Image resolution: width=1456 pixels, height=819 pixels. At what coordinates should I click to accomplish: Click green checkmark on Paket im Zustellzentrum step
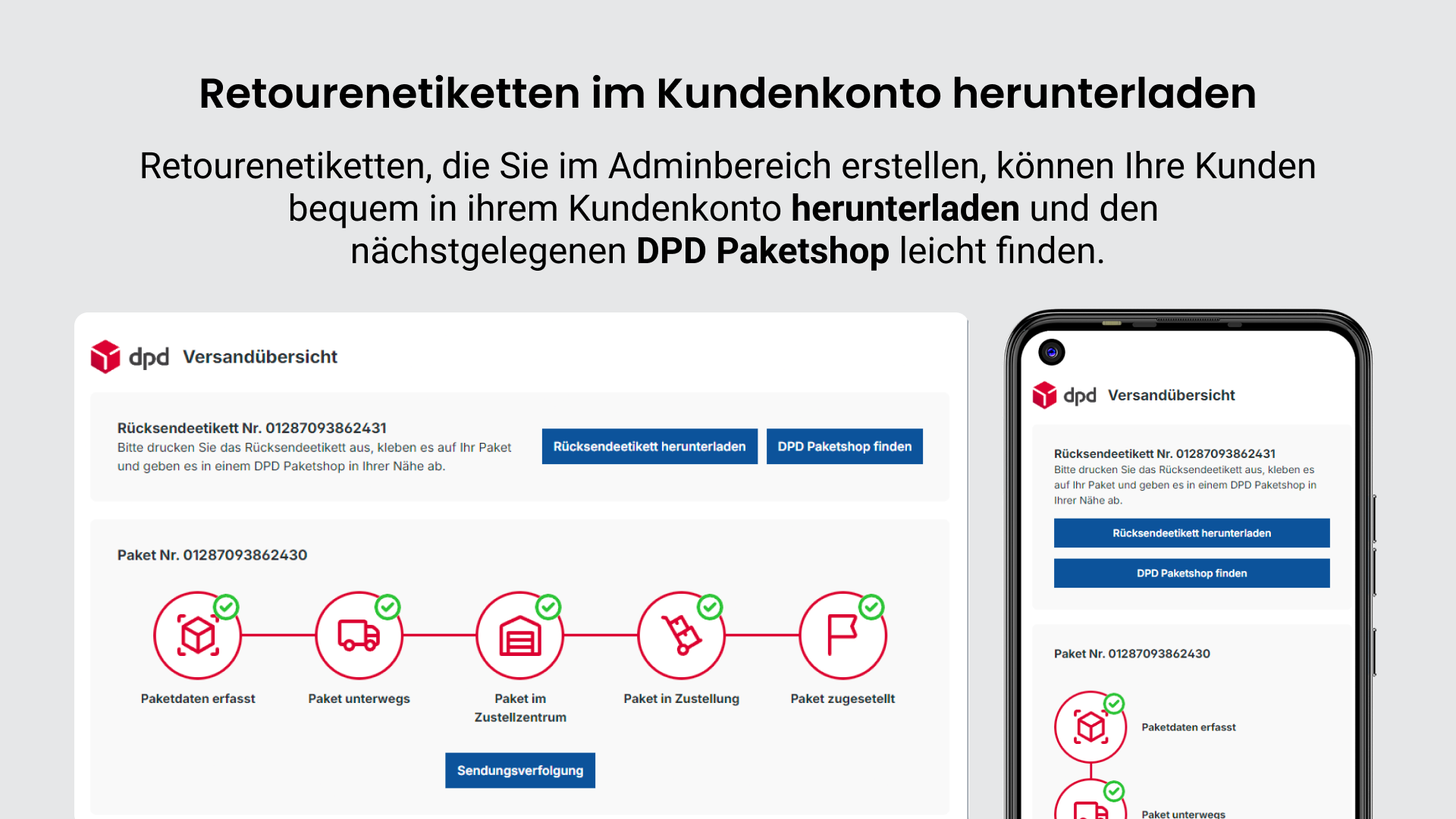tap(548, 607)
